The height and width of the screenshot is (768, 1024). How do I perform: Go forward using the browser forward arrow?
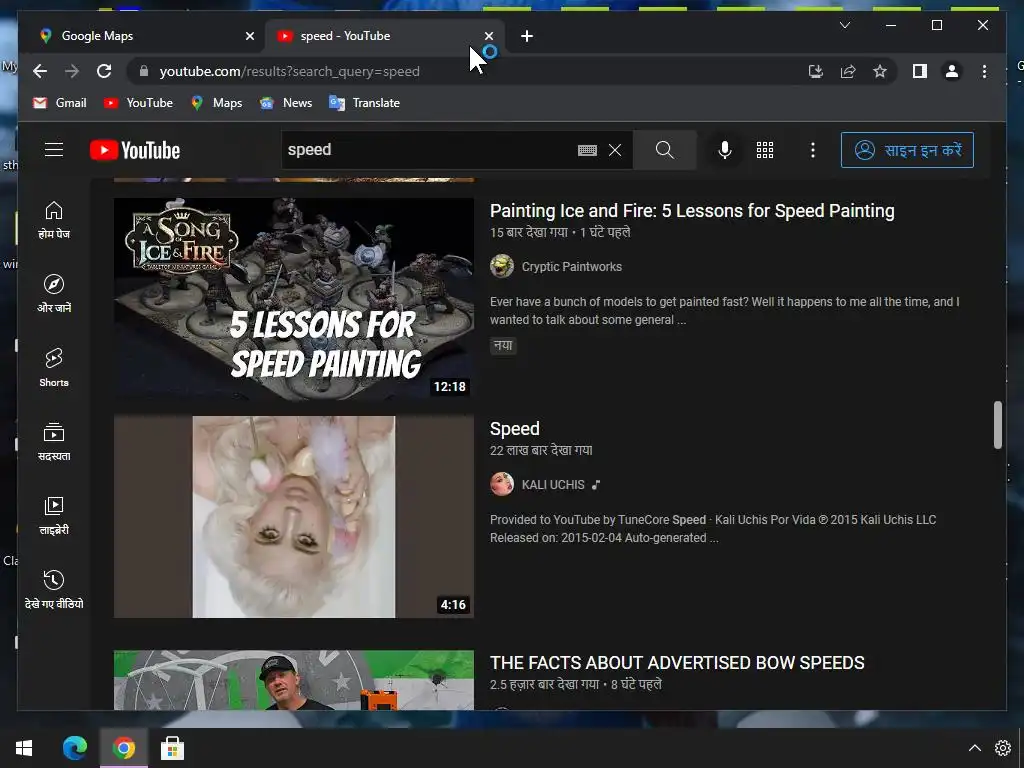[x=72, y=71]
